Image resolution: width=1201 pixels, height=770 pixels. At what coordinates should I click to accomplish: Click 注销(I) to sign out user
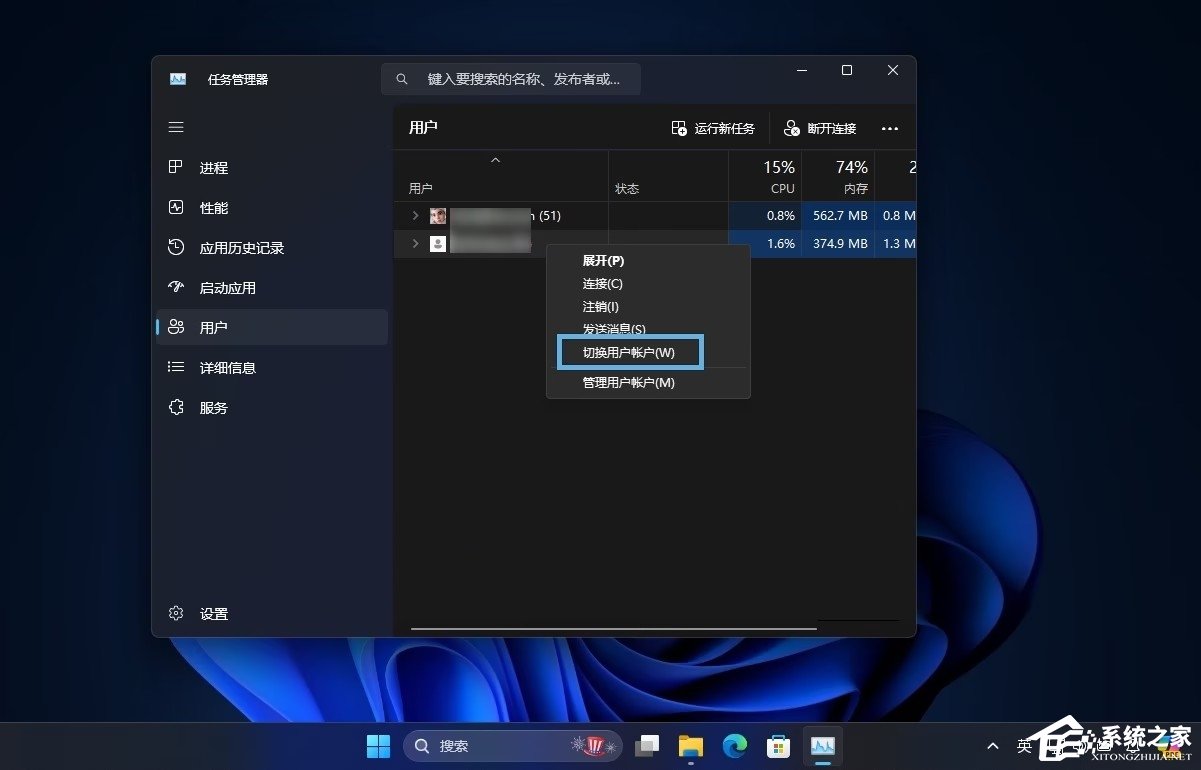pos(601,307)
